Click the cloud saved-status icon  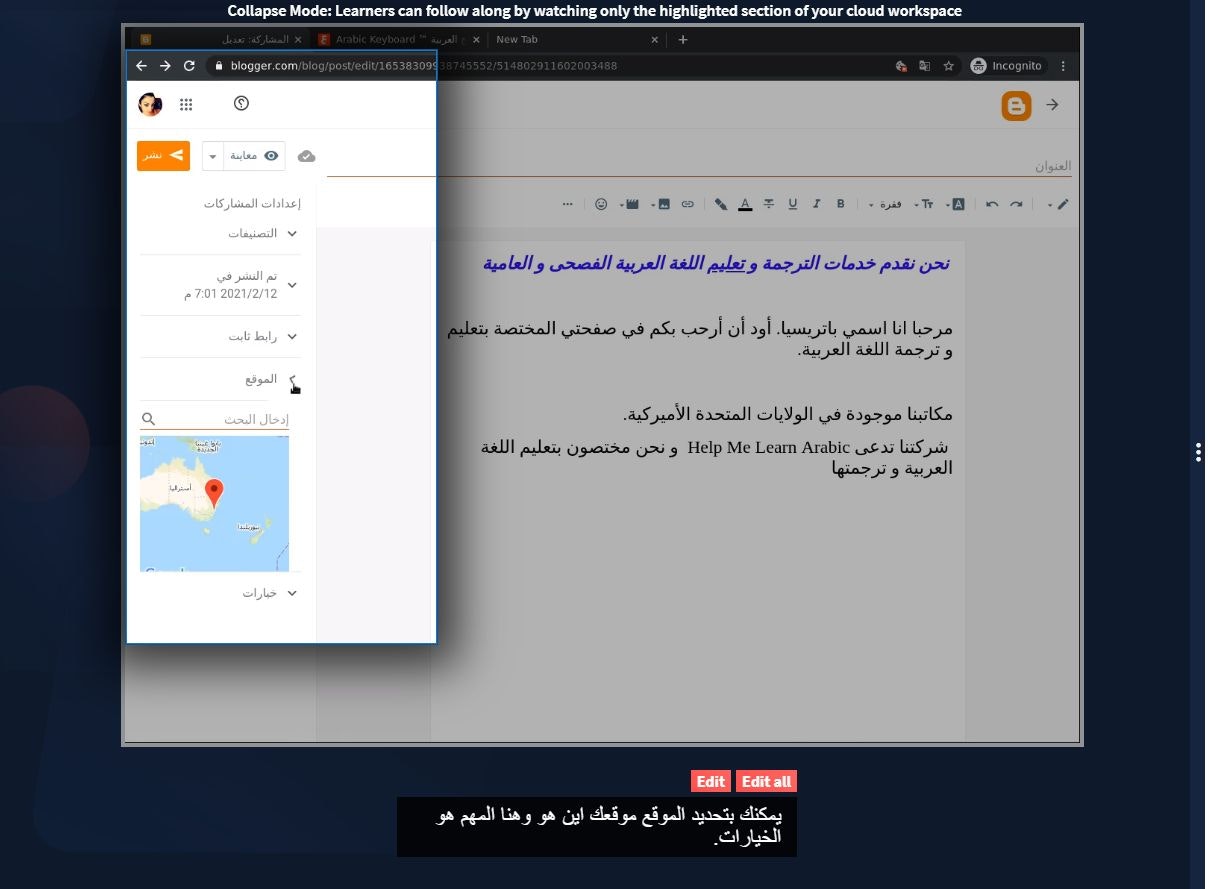pyautogui.click(x=307, y=156)
